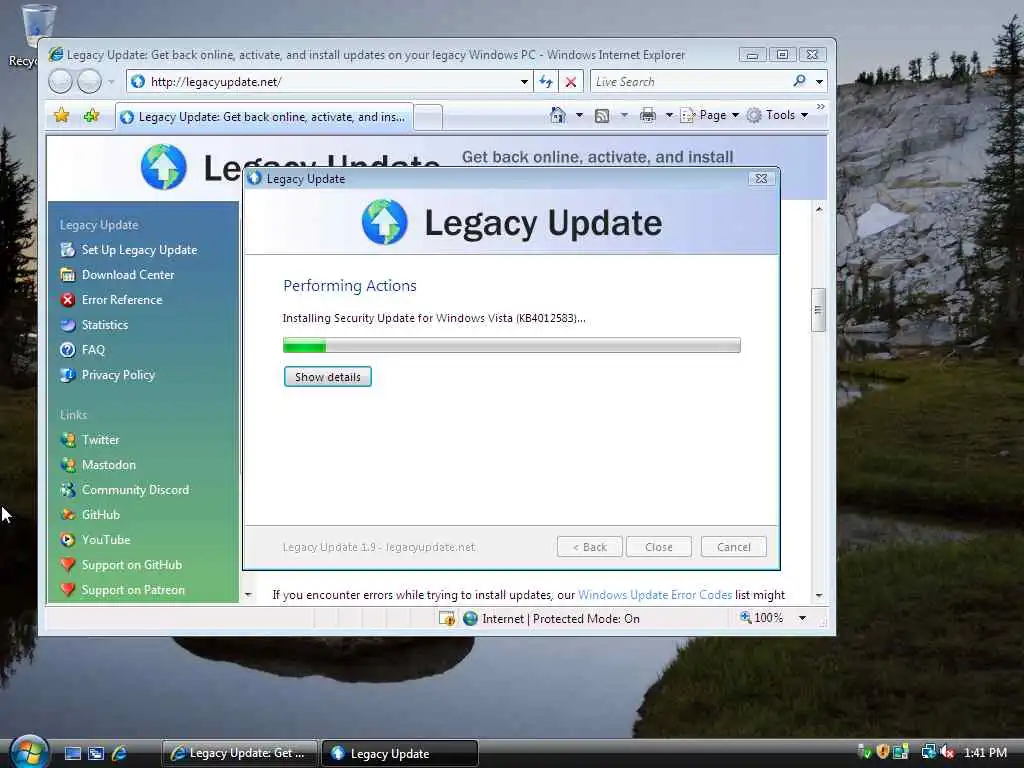The height and width of the screenshot is (768, 1024).
Task: Click the page vertical scrollbar thumb
Action: tap(818, 310)
